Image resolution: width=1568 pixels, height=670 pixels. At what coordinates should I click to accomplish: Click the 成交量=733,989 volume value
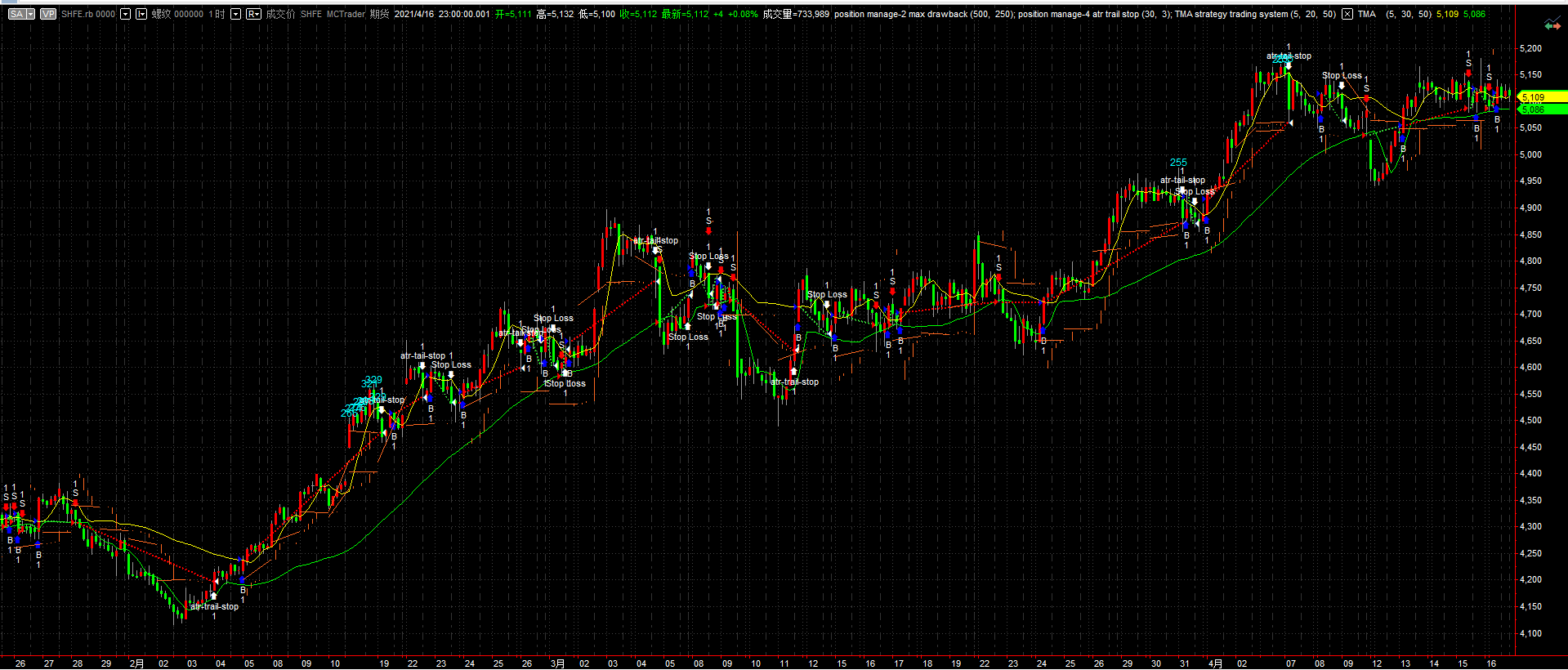[x=796, y=14]
